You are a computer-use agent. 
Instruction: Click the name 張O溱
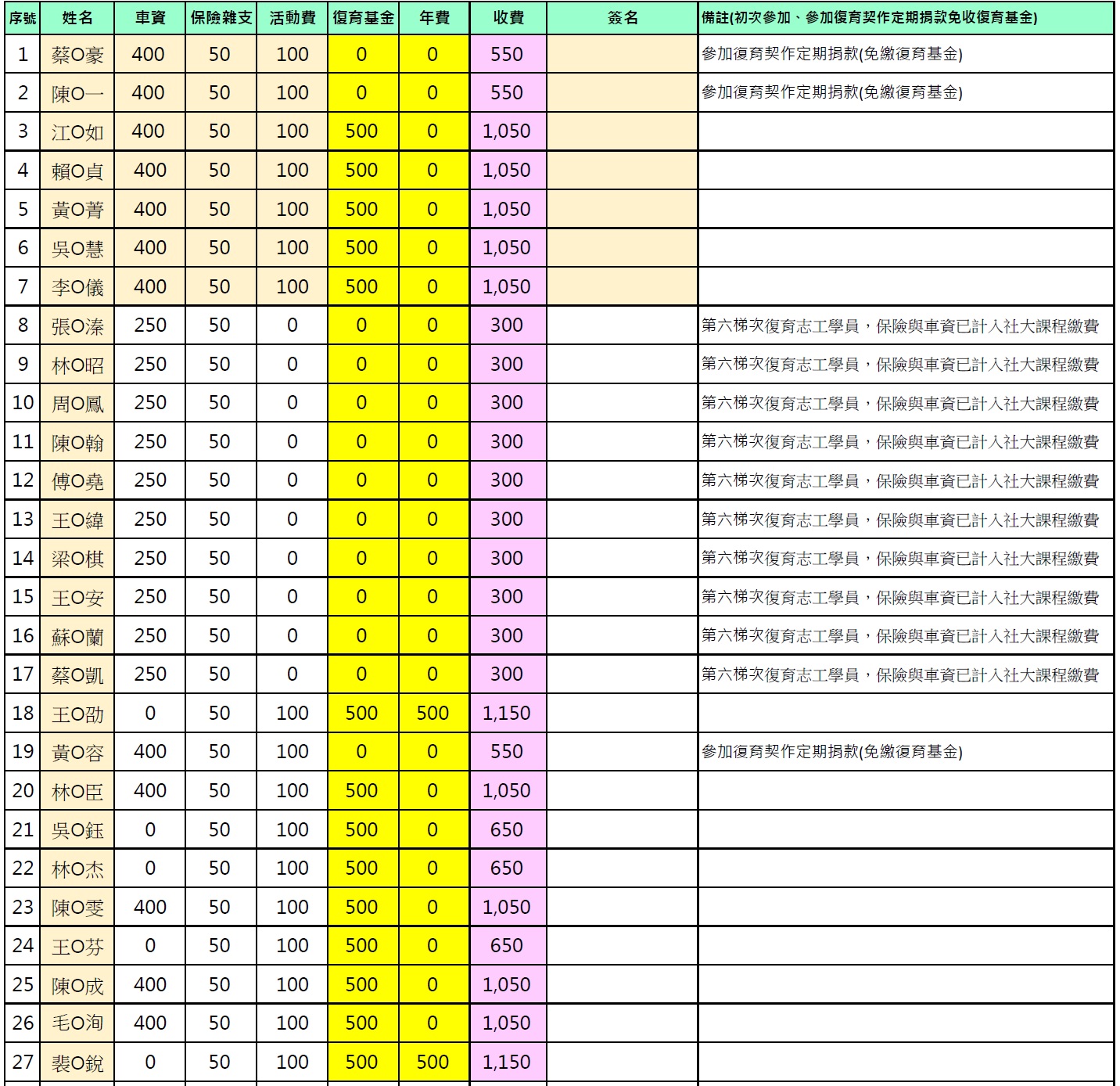77,325
